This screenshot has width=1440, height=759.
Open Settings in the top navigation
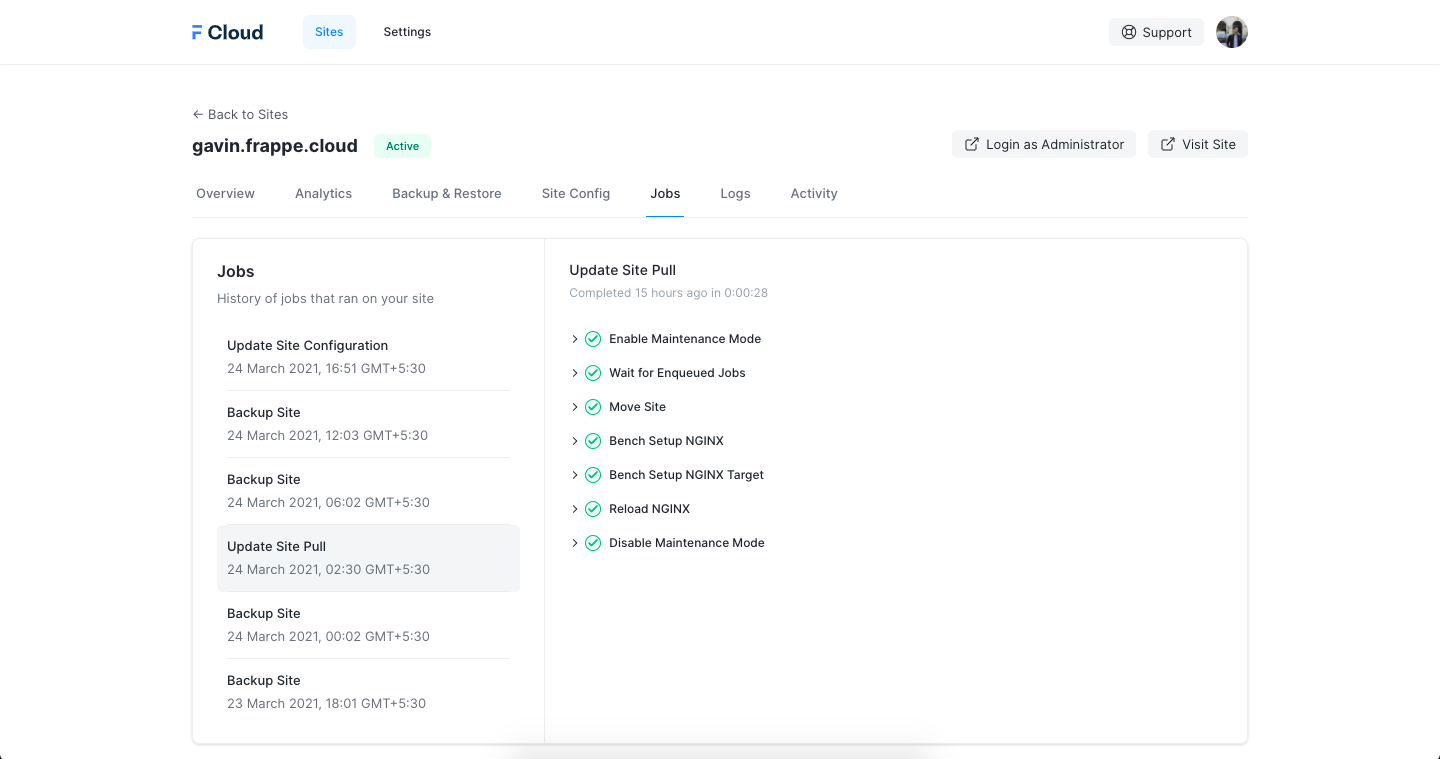[407, 32]
